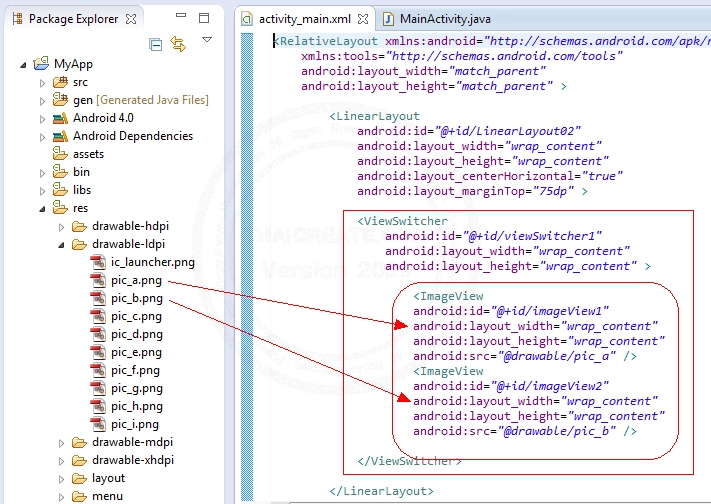Expand the src folder
Viewport: 711px width, 504px height.
43,83
